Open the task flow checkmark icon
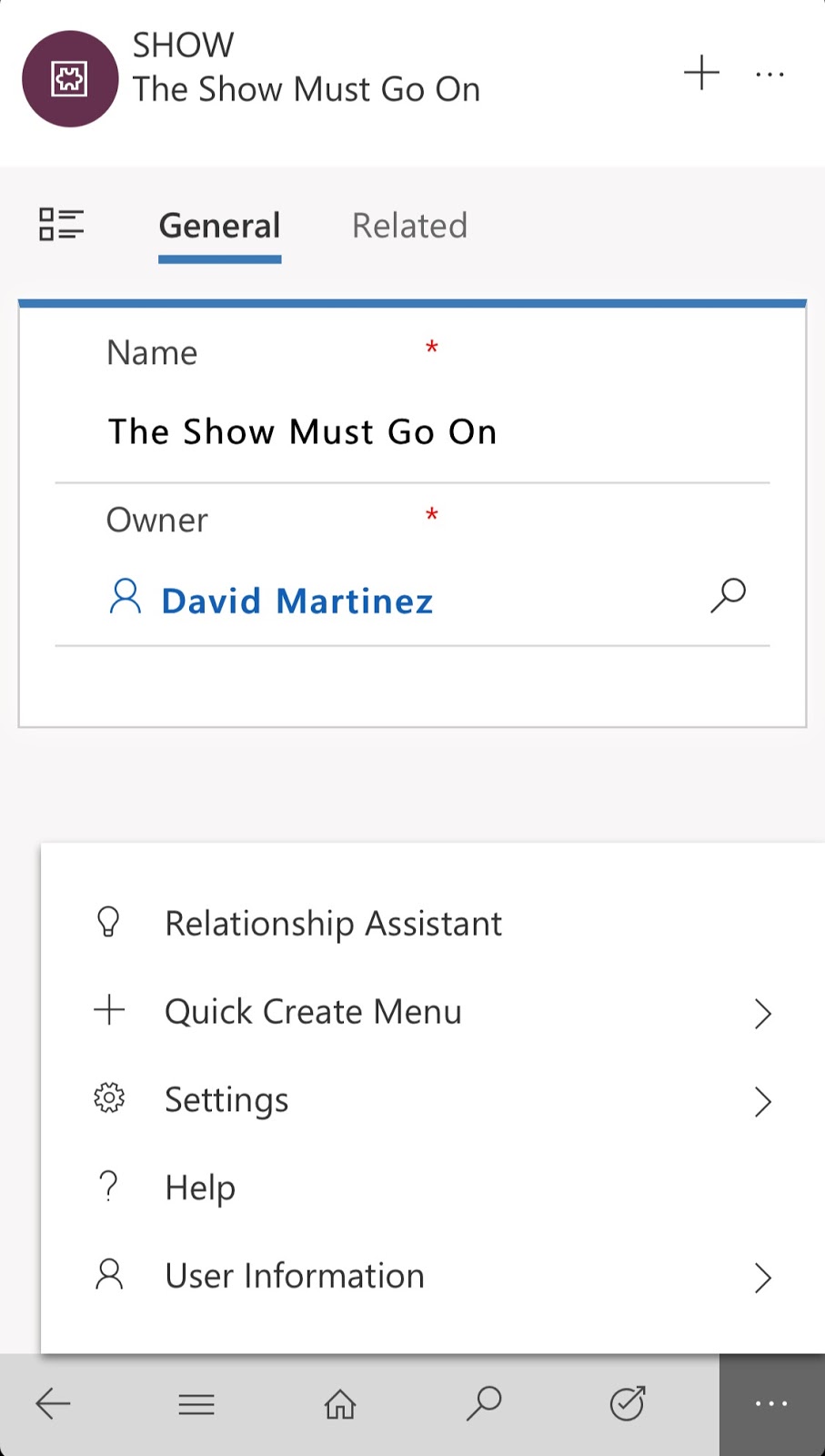The width and height of the screenshot is (825, 1456). click(x=628, y=1404)
